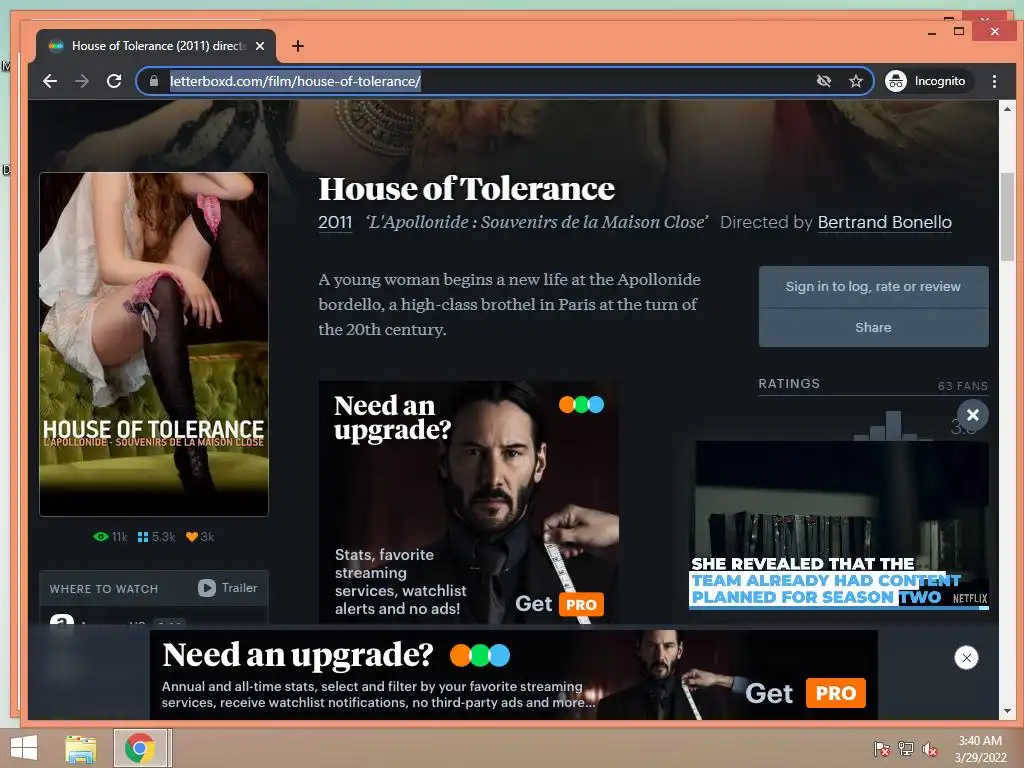Click the blue lists count 5.3k
This screenshot has height=768, width=1024.
[157, 537]
